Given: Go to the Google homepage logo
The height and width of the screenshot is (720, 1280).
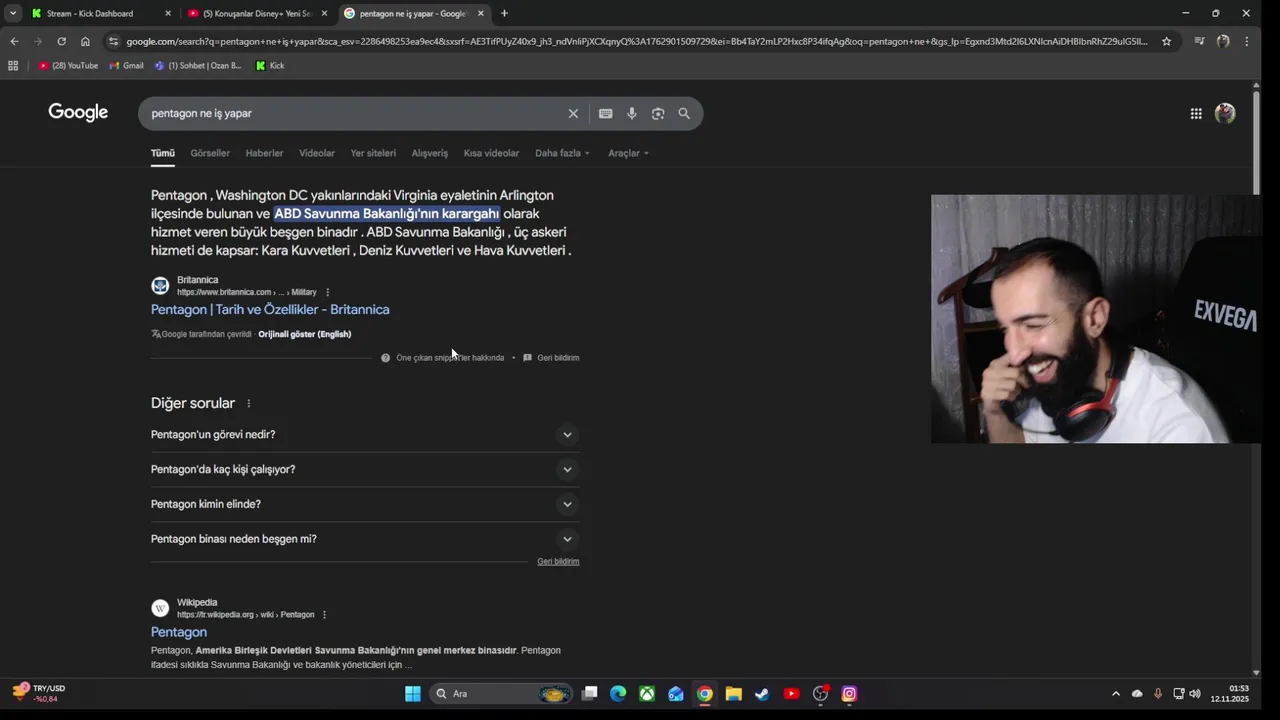Looking at the screenshot, I should (x=78, y=113).
